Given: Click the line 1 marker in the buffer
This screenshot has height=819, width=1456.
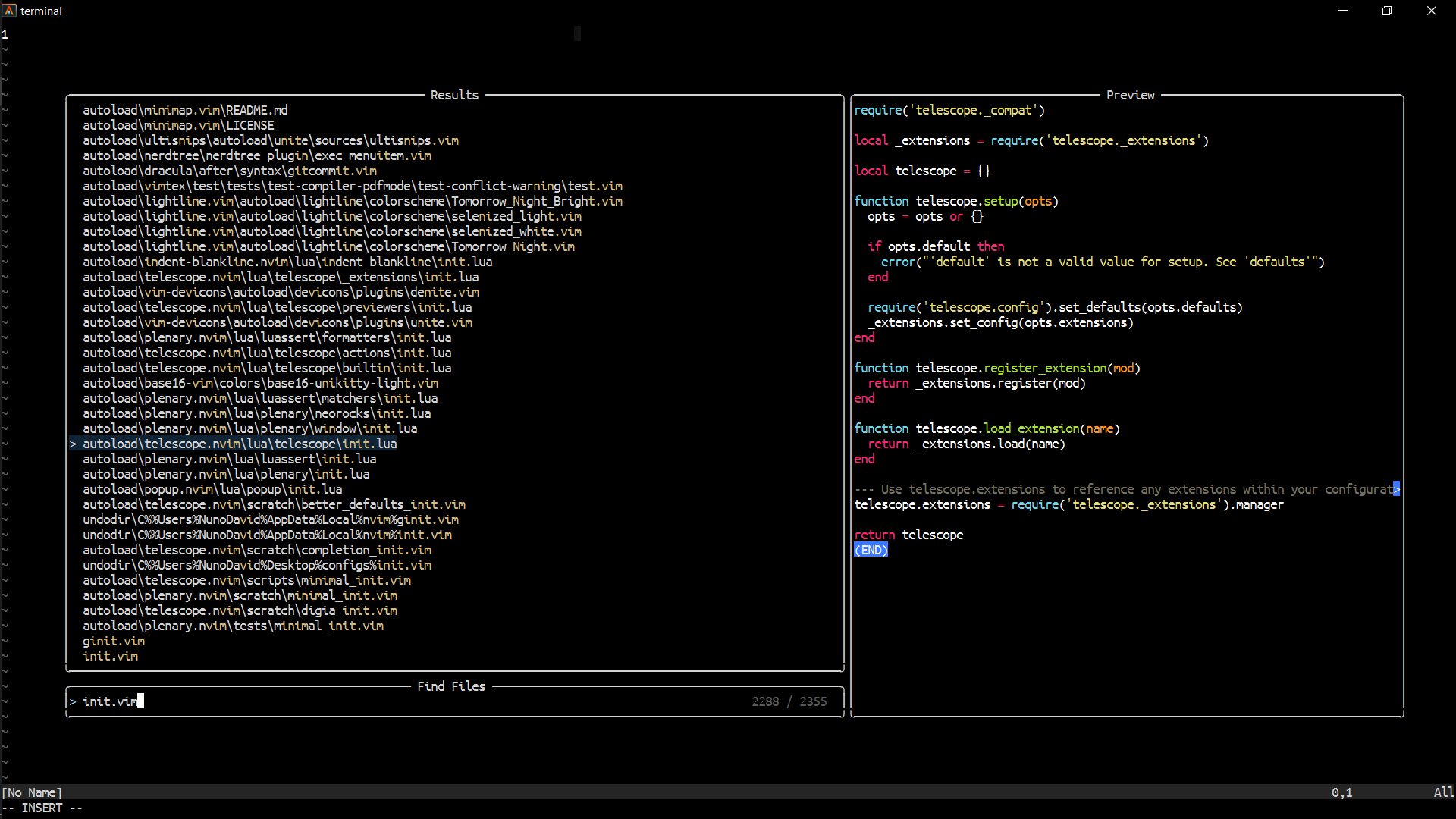Looking at the screenshot, I should pyautogui.click(x=5, y=33).
